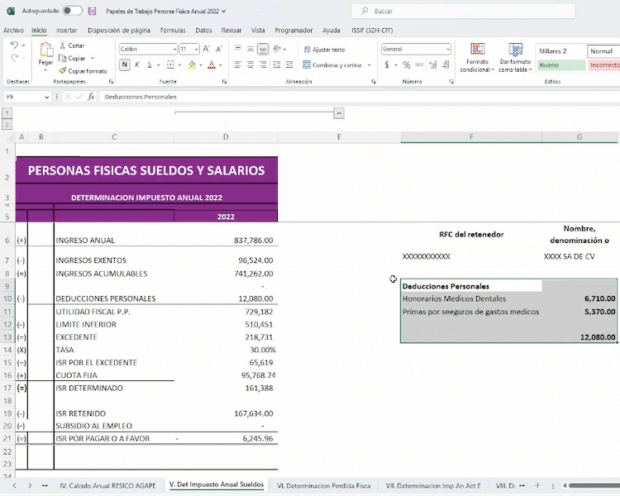Click the Buscar search box
The width and height of the screenshot is (620, 496).
point(463,11)
